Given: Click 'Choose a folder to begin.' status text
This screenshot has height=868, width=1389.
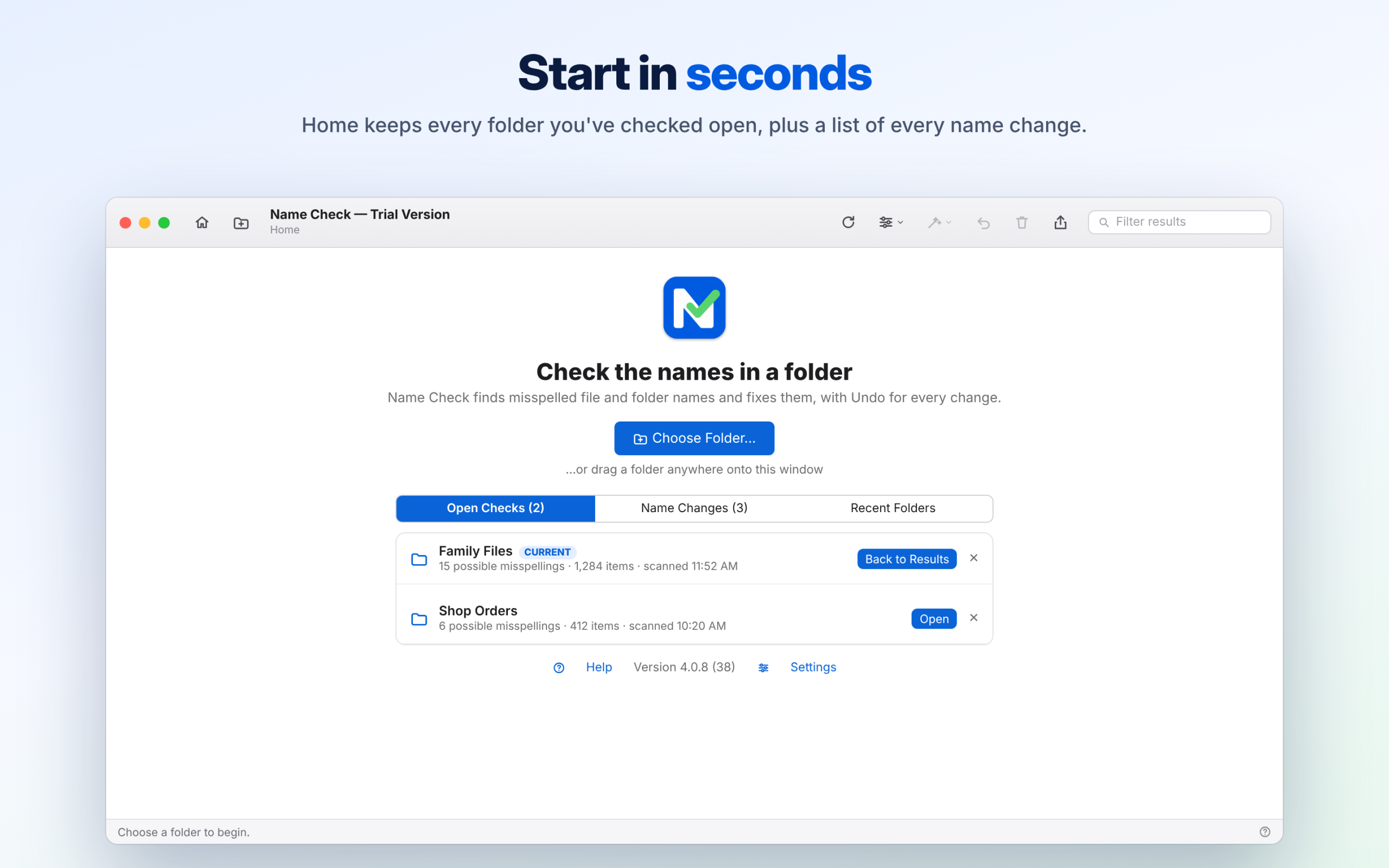Looking at the screenshot, I should point(184,832).
